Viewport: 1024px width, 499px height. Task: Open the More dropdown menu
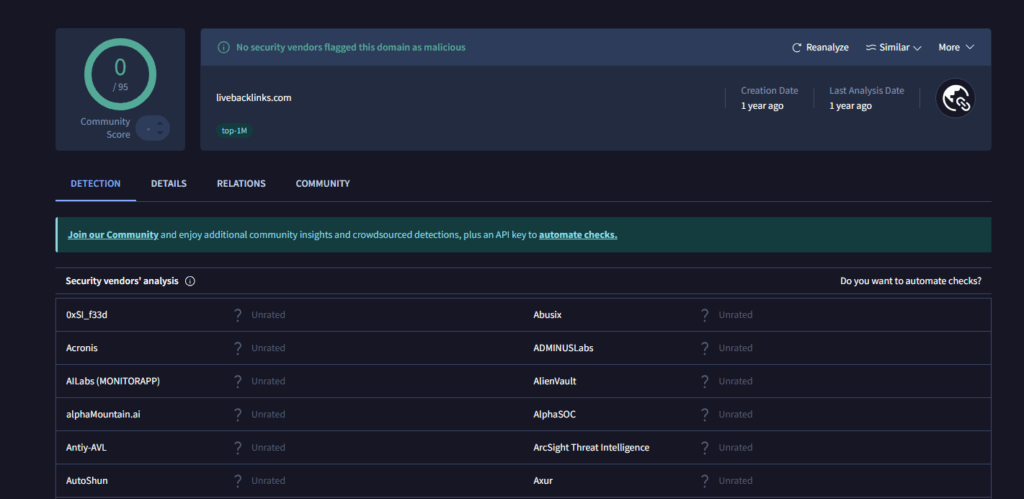(956, 48)
